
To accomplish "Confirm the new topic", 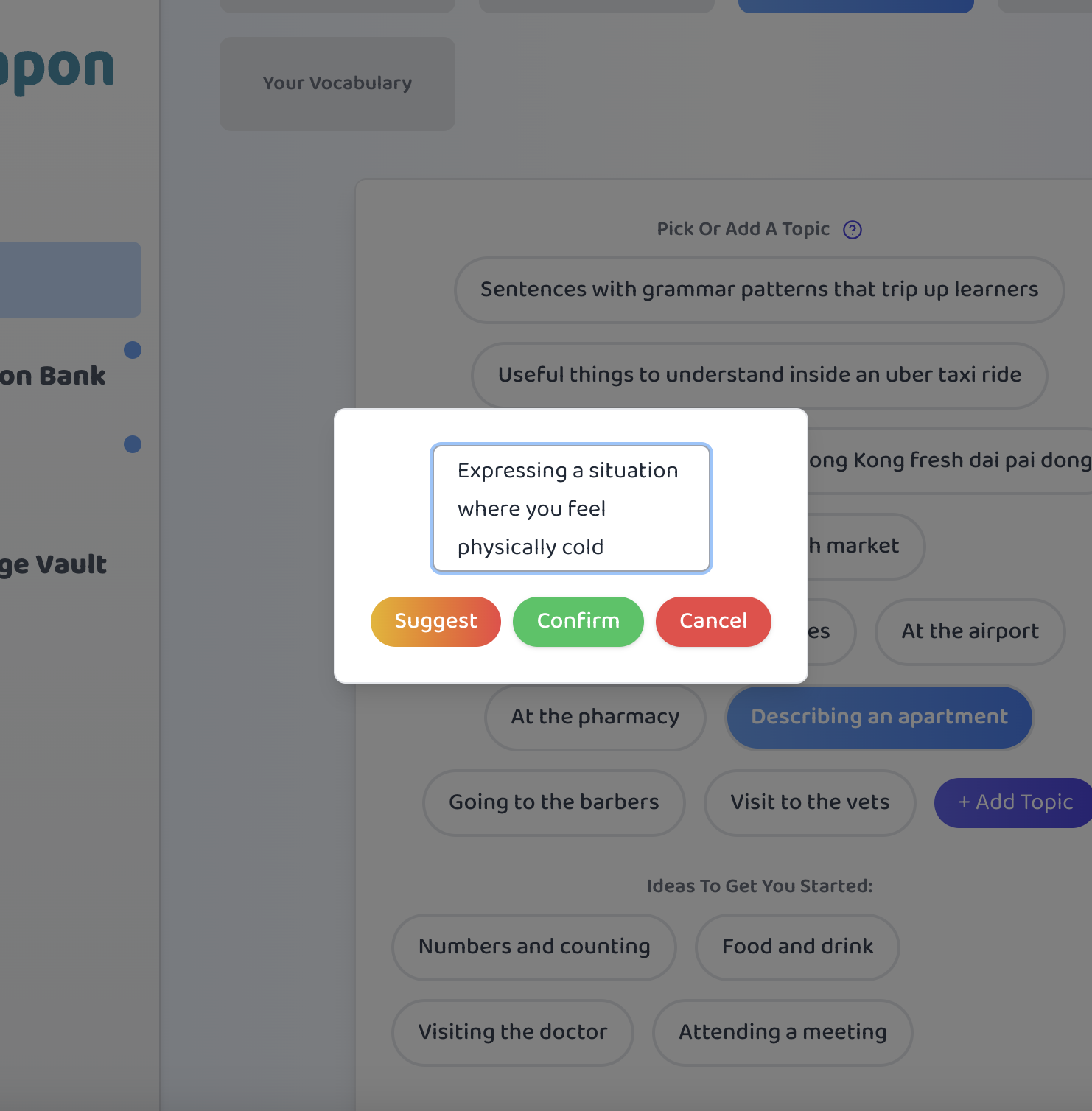I will pyautogui.click(x=578, y=621).
